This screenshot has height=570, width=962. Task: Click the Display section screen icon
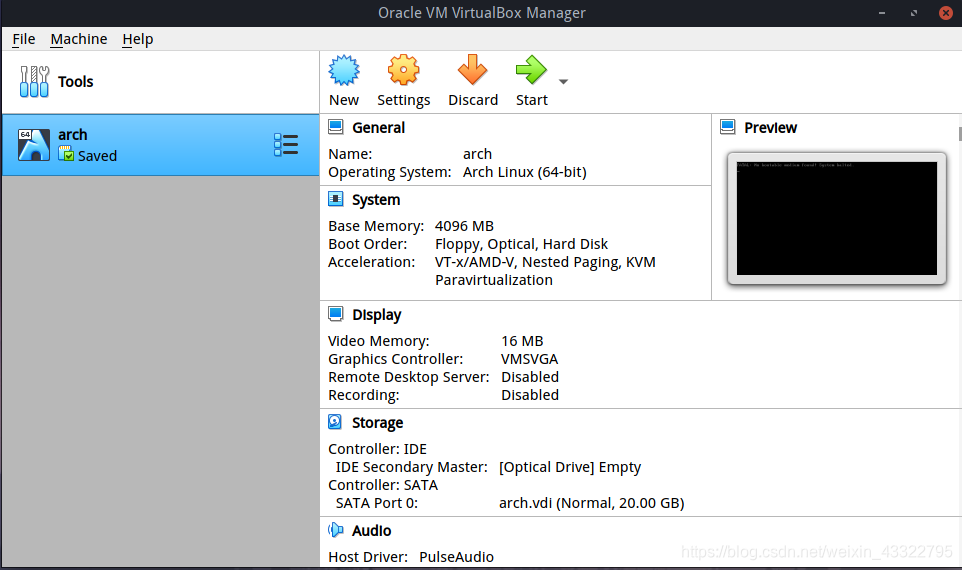(x=336, y=314)
